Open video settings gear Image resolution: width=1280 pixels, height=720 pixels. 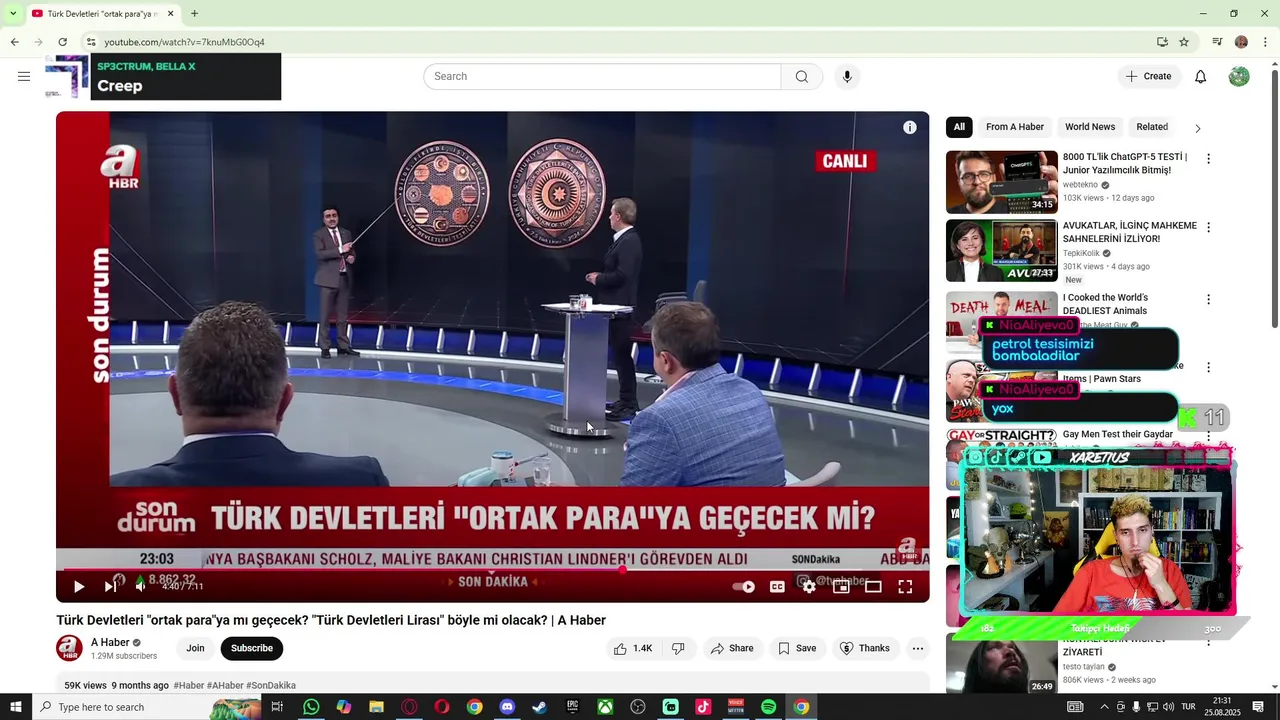[809, 587]
